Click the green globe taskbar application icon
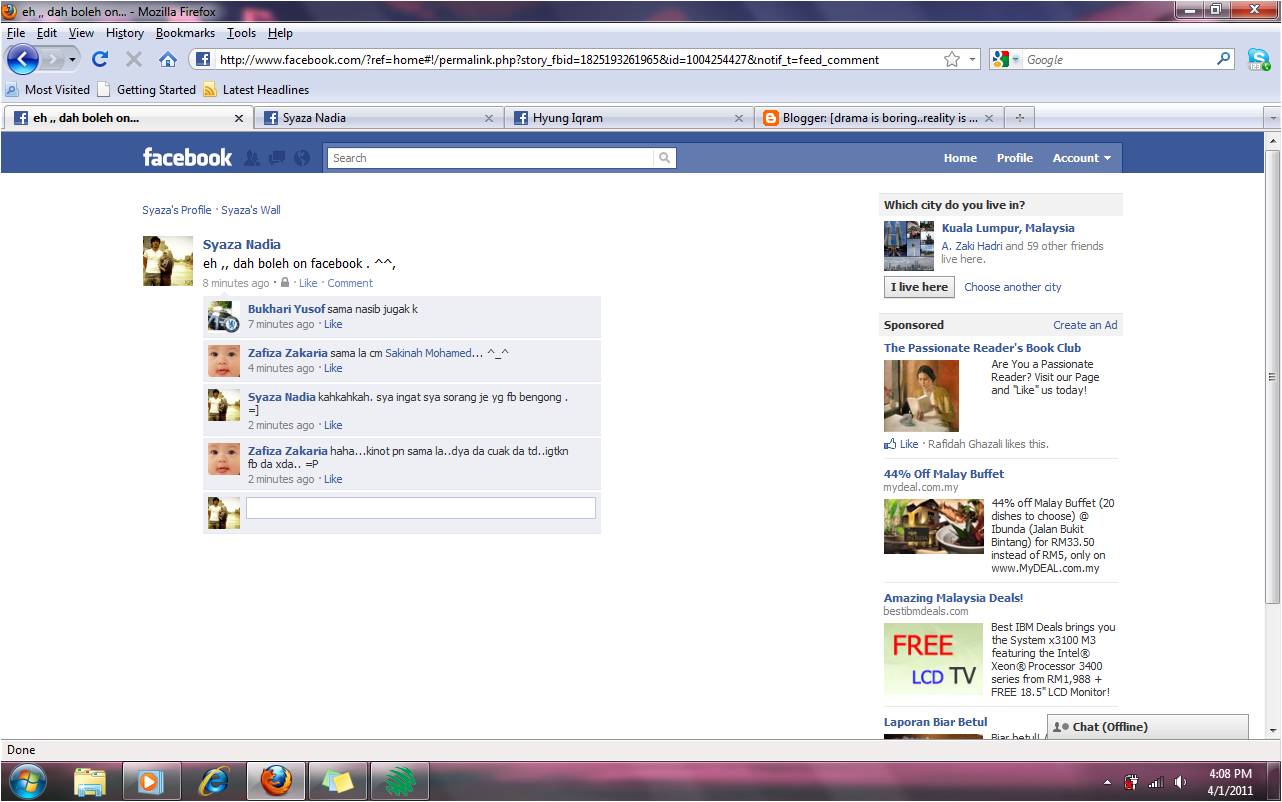The image size is (1282, 802). (399, 781)
